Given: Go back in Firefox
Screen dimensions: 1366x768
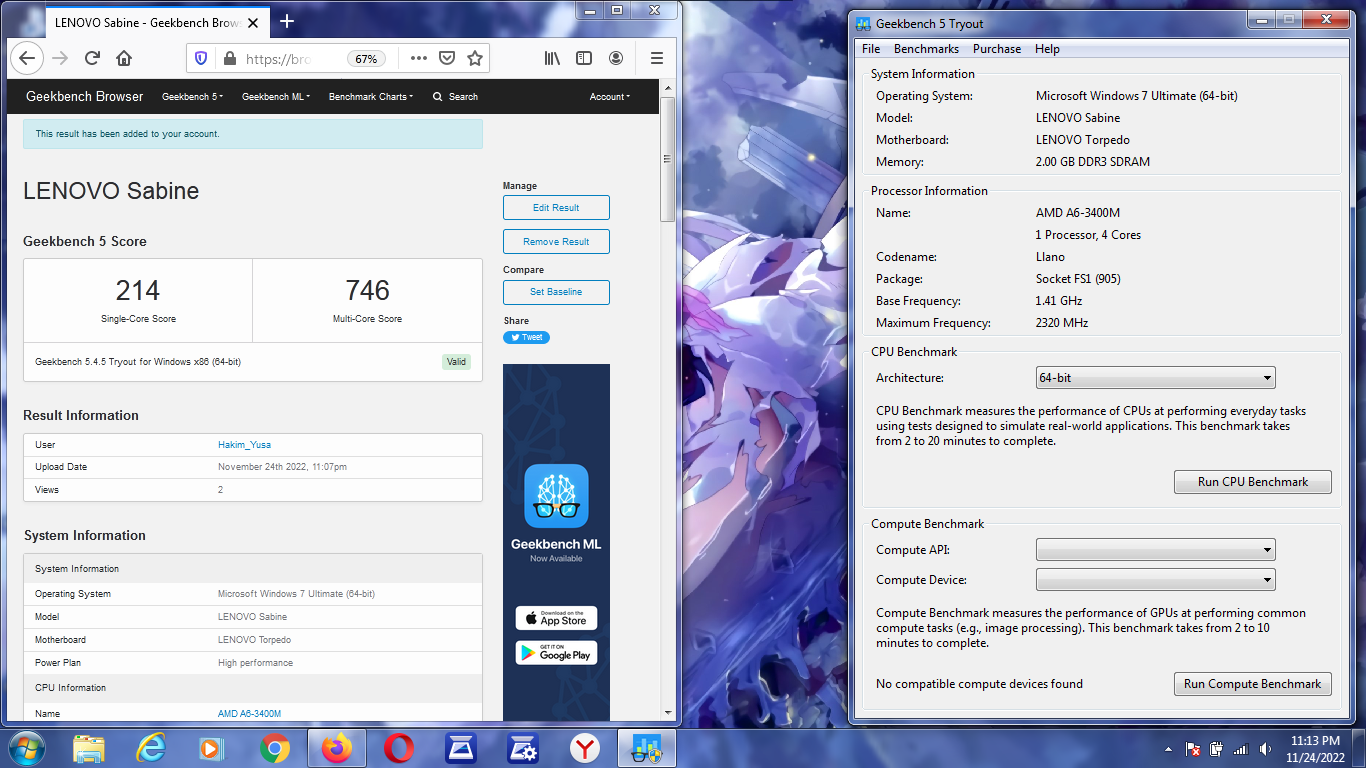Looking at the screenshot, I should click(27, 58).
